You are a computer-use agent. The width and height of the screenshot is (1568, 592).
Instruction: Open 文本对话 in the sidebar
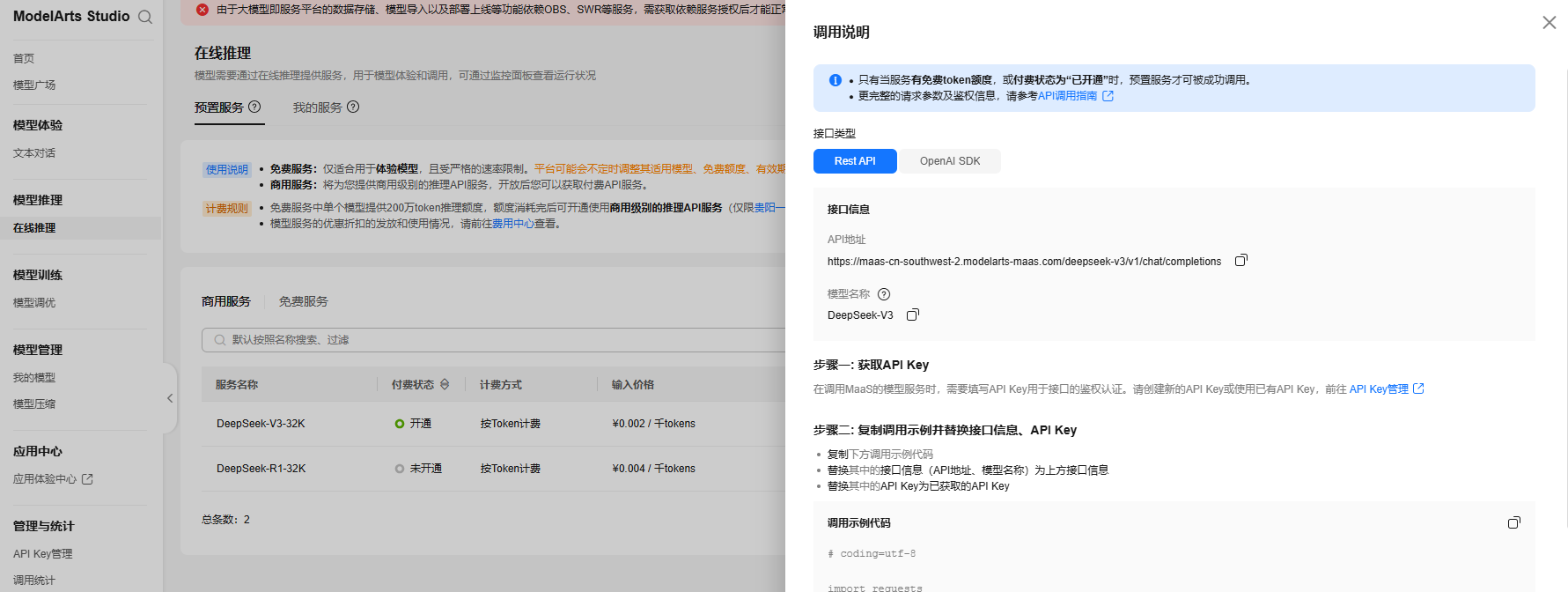pos(34,152)
